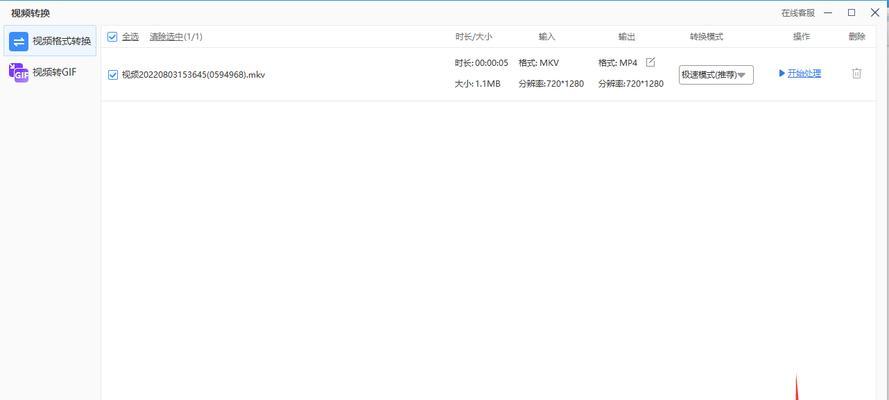Click input format text 格式: MKV
This screenshot has width=889, height=400.
539,63
